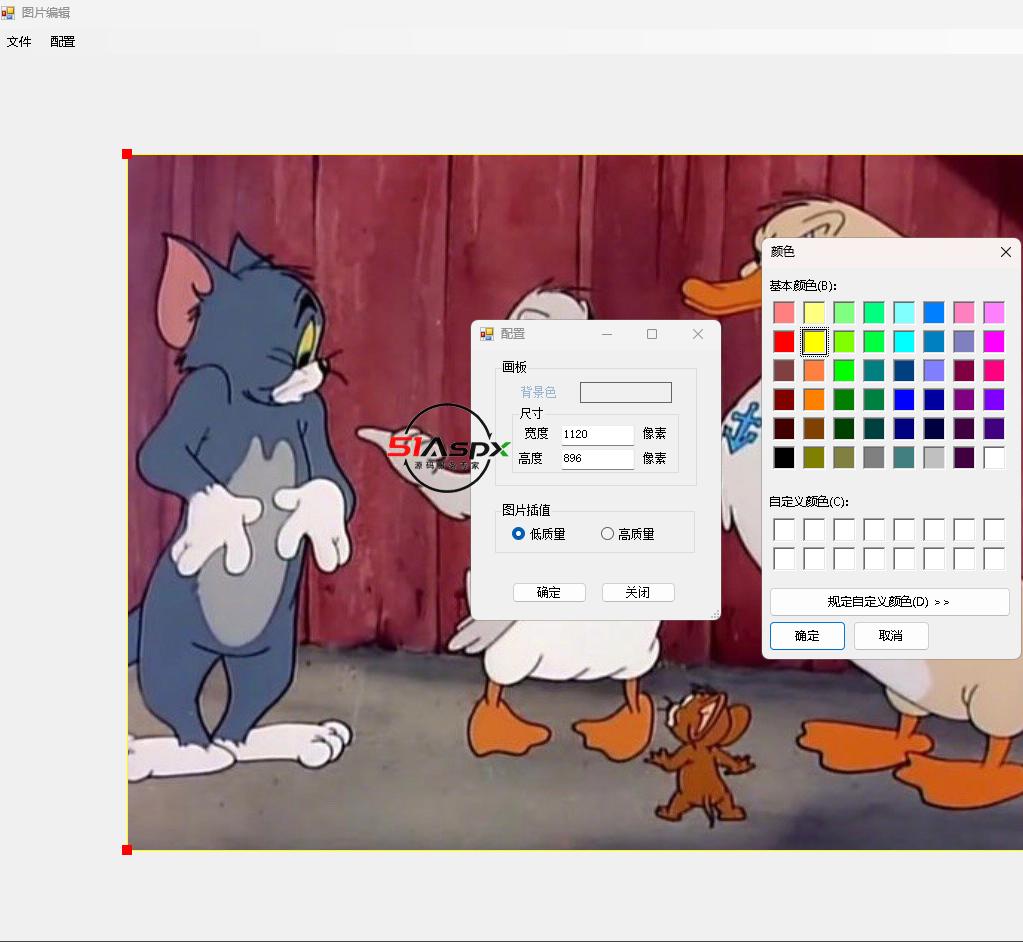Image resolution: width=1023 pixels, height=942 pixels.
Task: Pick the medium gray basic color swatch
Action: [x=874, y=457]
